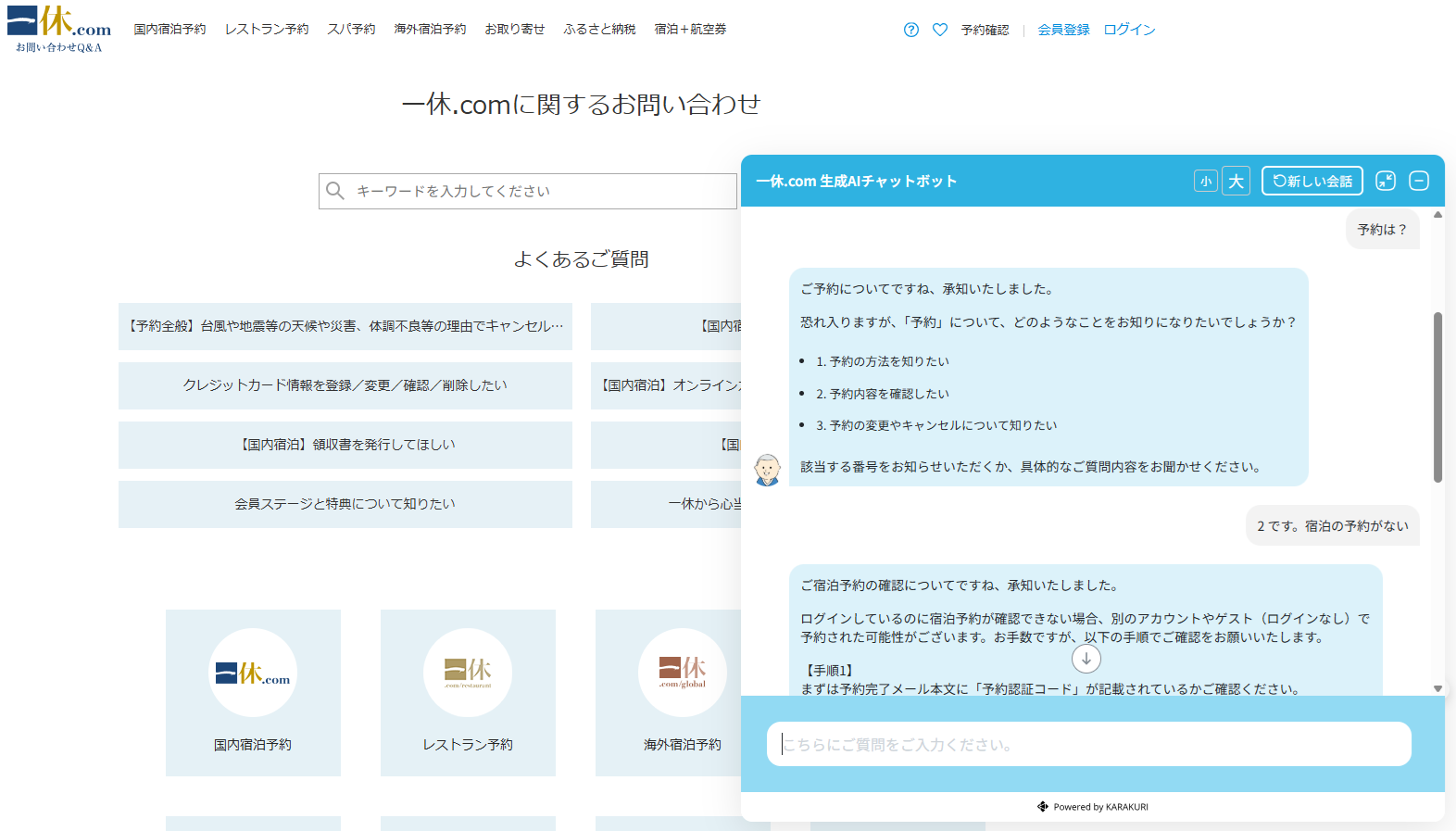Minimize the chatbot panel
This screenshot has width=1456, height=831.
[1419, 181]
